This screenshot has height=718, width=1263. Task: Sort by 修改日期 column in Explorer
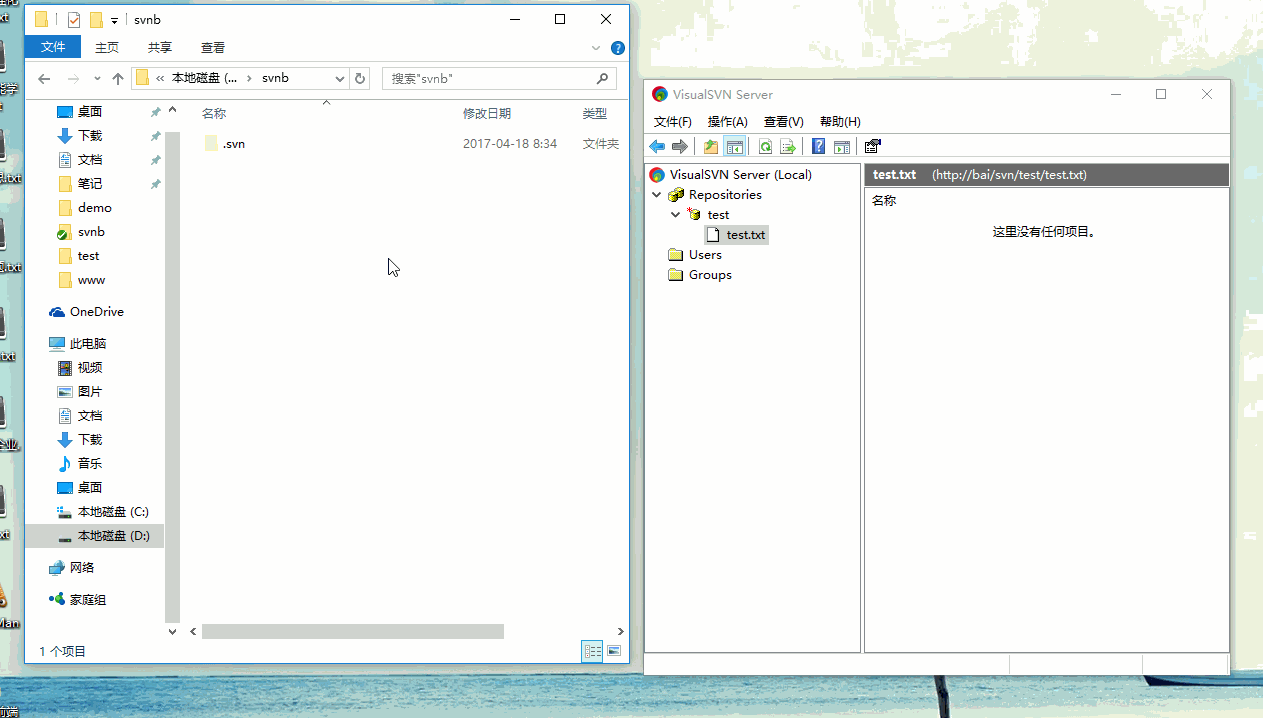coord(486,114)
